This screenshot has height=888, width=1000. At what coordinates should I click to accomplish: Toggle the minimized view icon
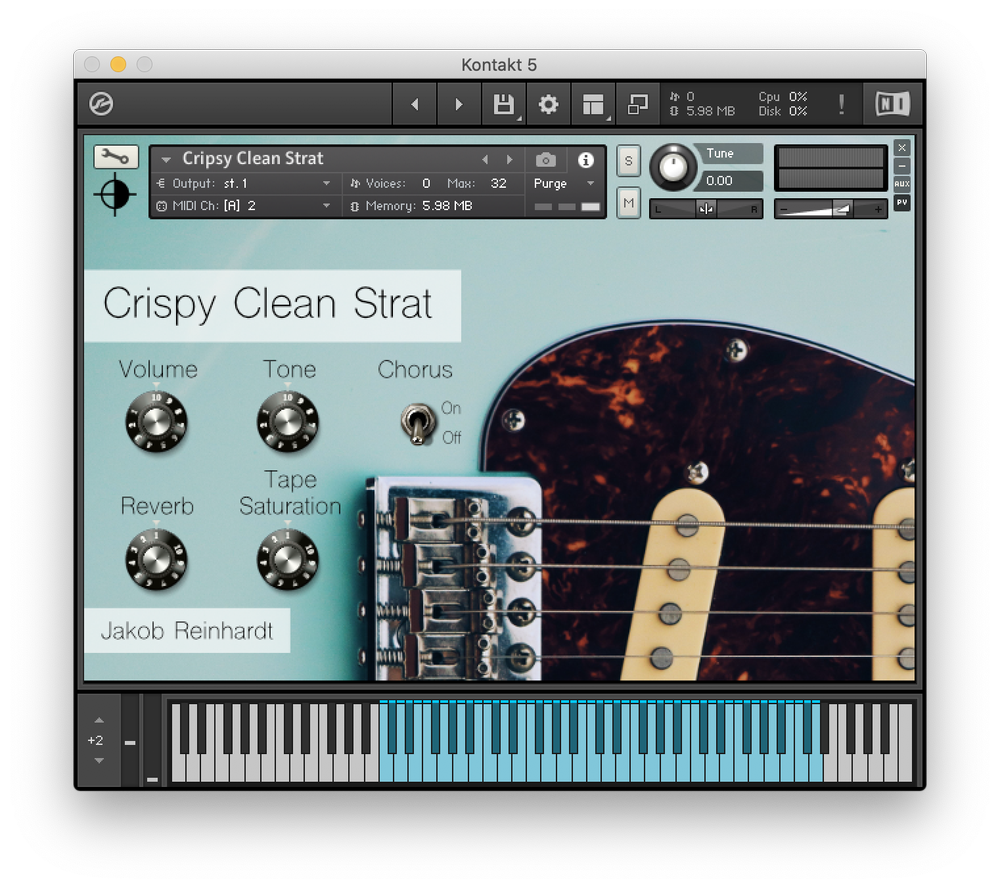pyautogui.click(x=637, y=104)
